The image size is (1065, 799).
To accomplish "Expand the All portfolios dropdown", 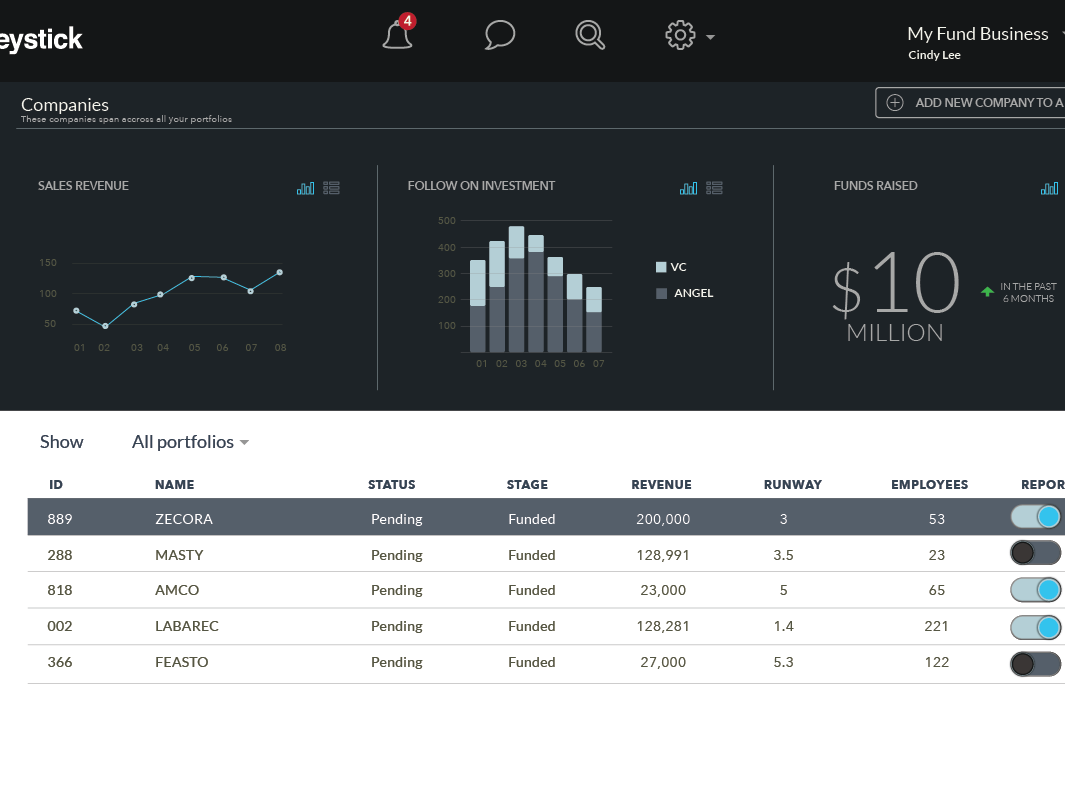I will pyautogui.click(x=190, y=442).
